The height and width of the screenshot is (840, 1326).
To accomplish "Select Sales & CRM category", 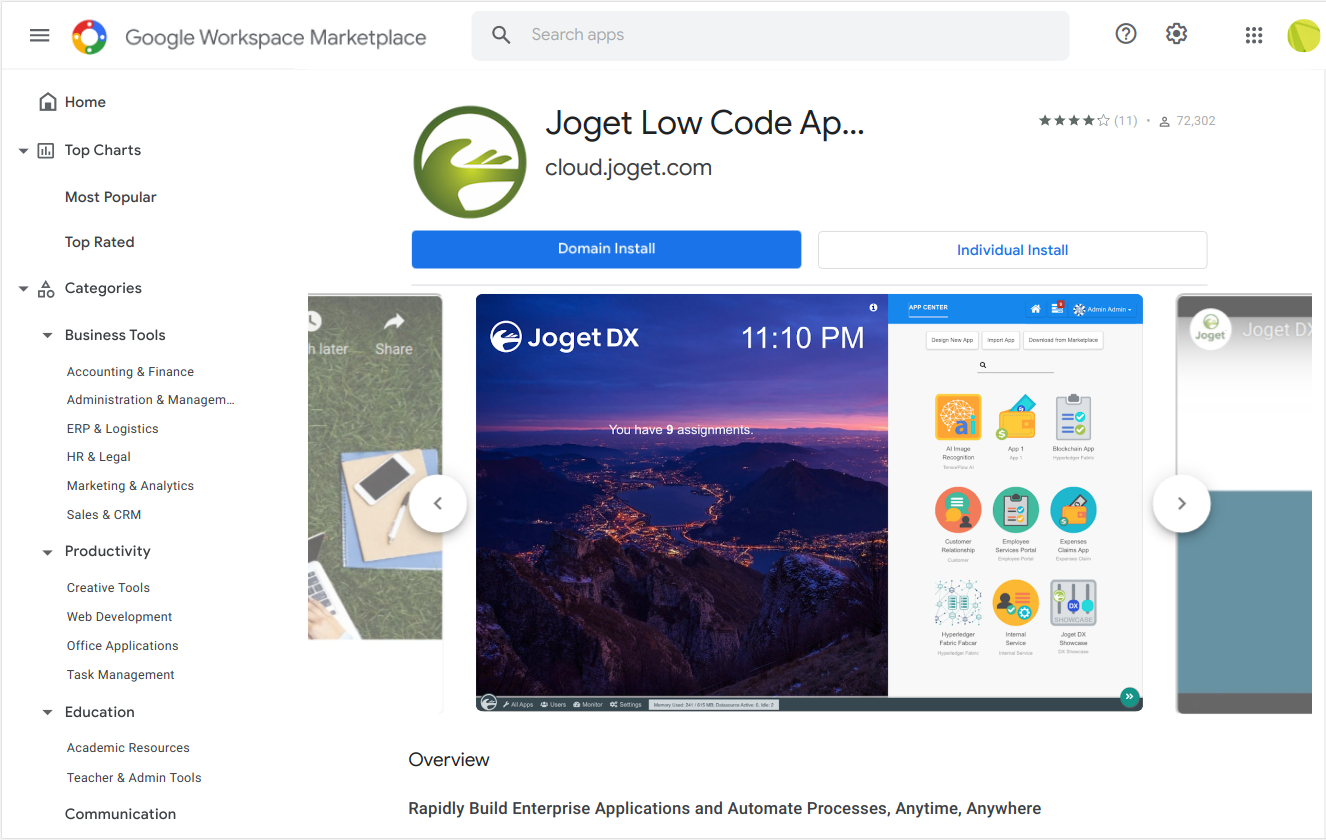I will pos(104,515).
